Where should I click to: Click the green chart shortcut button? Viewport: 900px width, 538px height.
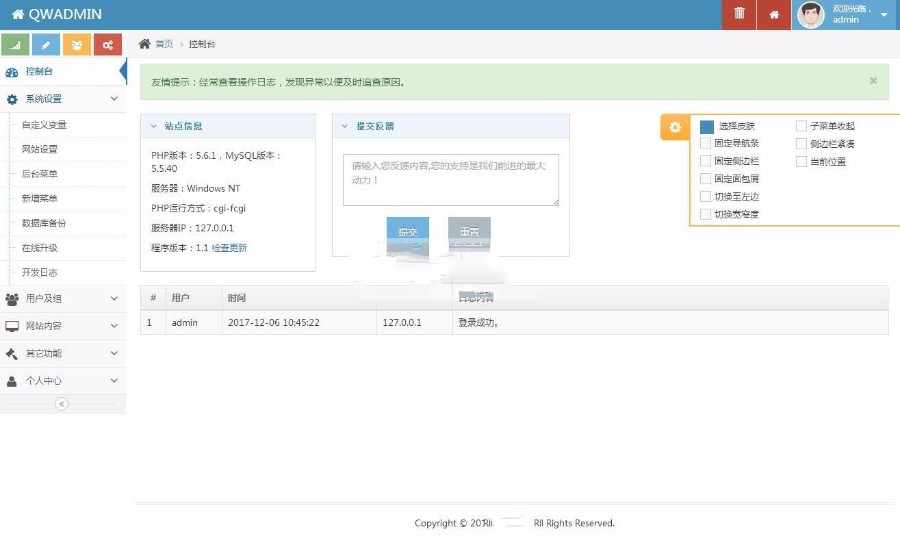(x=15, y=45)
